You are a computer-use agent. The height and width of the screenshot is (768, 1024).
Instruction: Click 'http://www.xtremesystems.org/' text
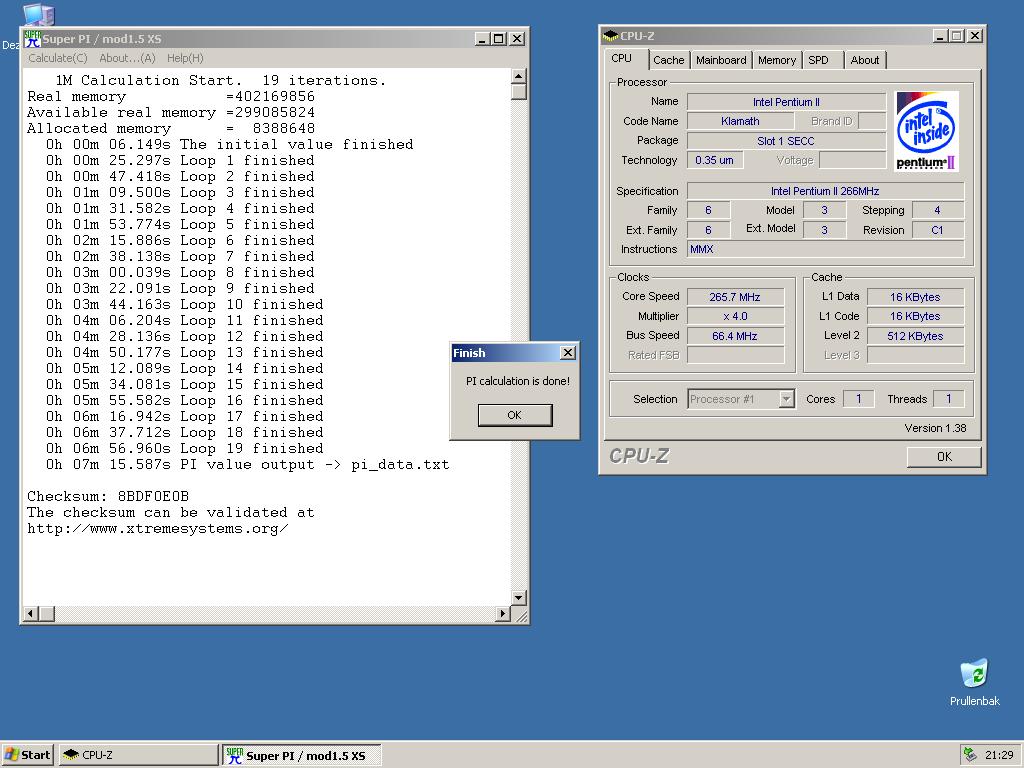[x=157, y=528]
